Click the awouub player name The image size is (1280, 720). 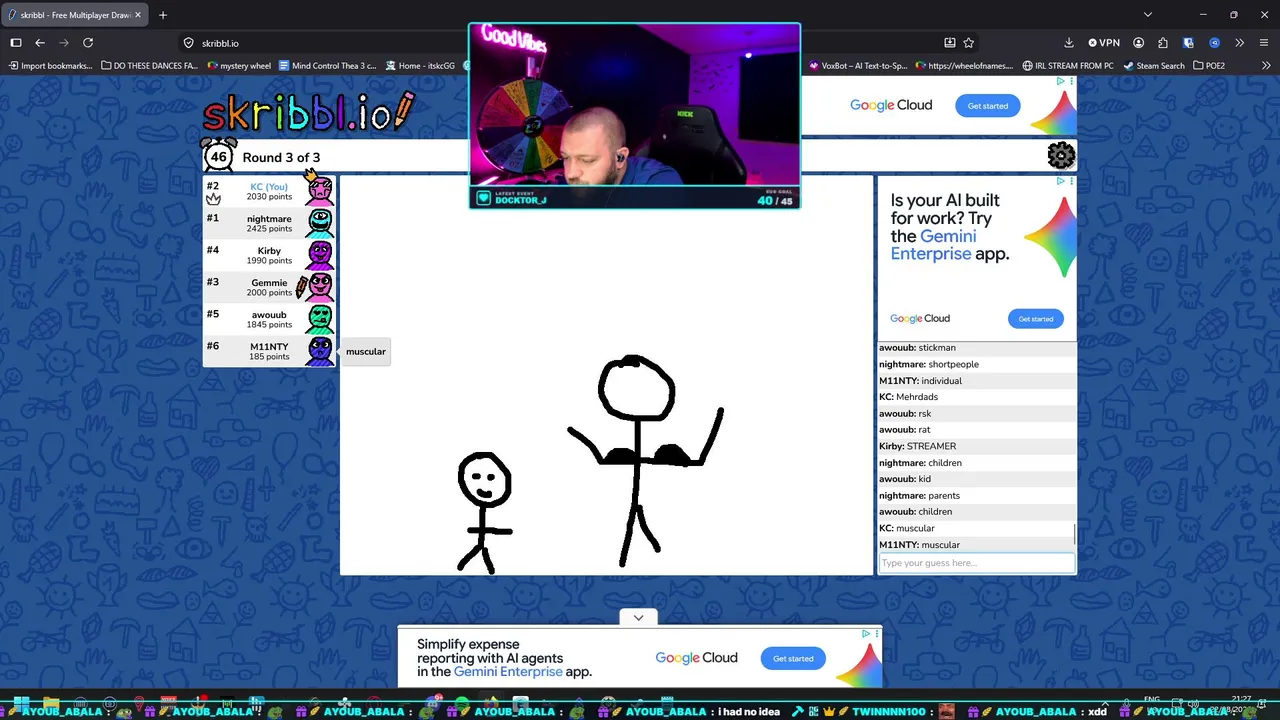point(269,315)
